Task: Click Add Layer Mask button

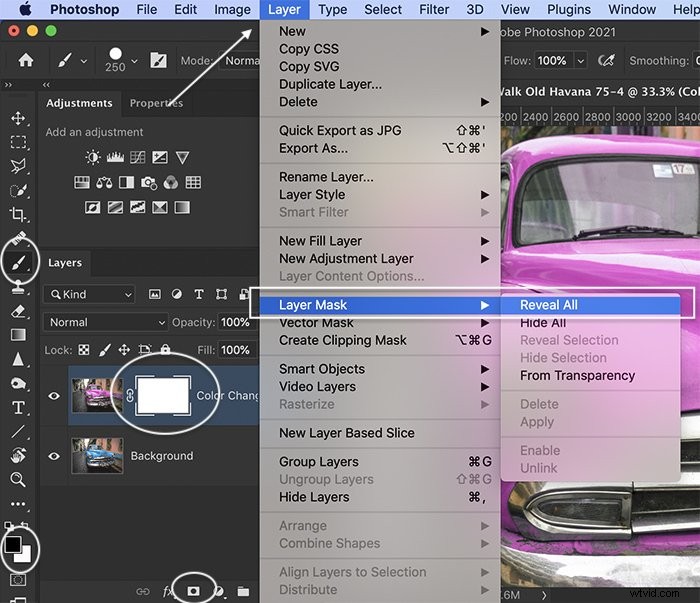Action: coord(193,591)
